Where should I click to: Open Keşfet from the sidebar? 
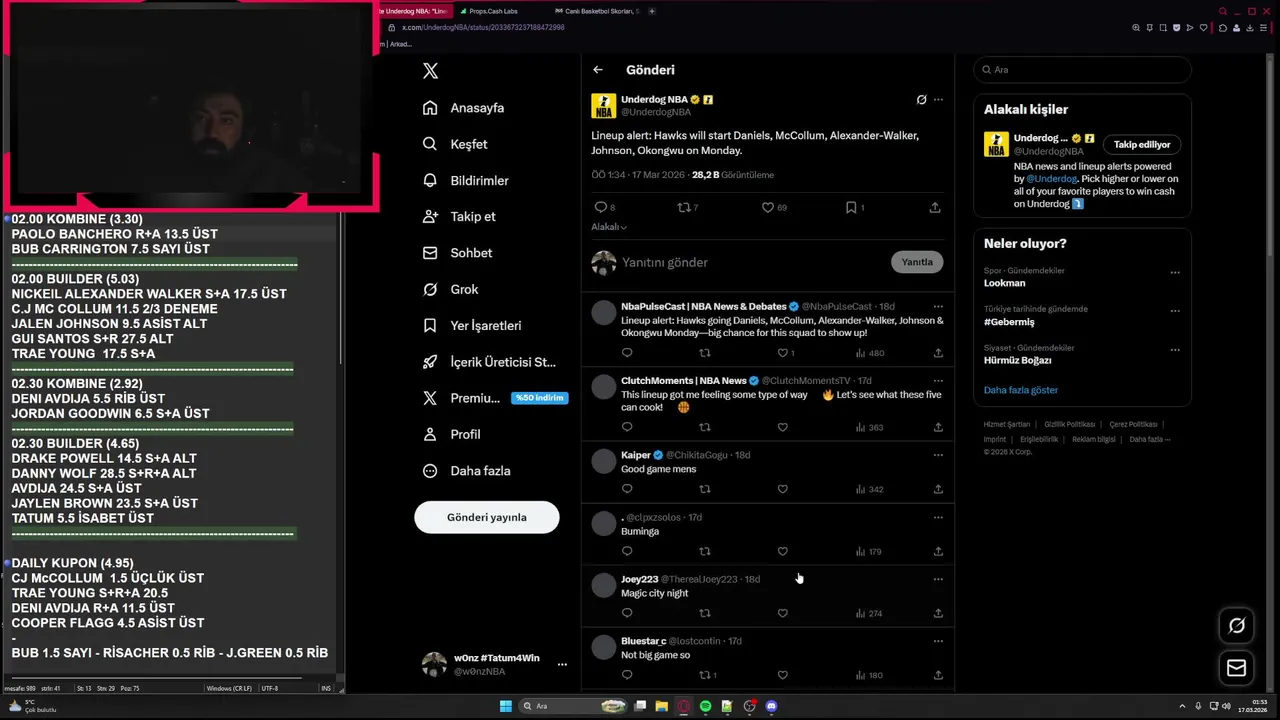(456, 144)
